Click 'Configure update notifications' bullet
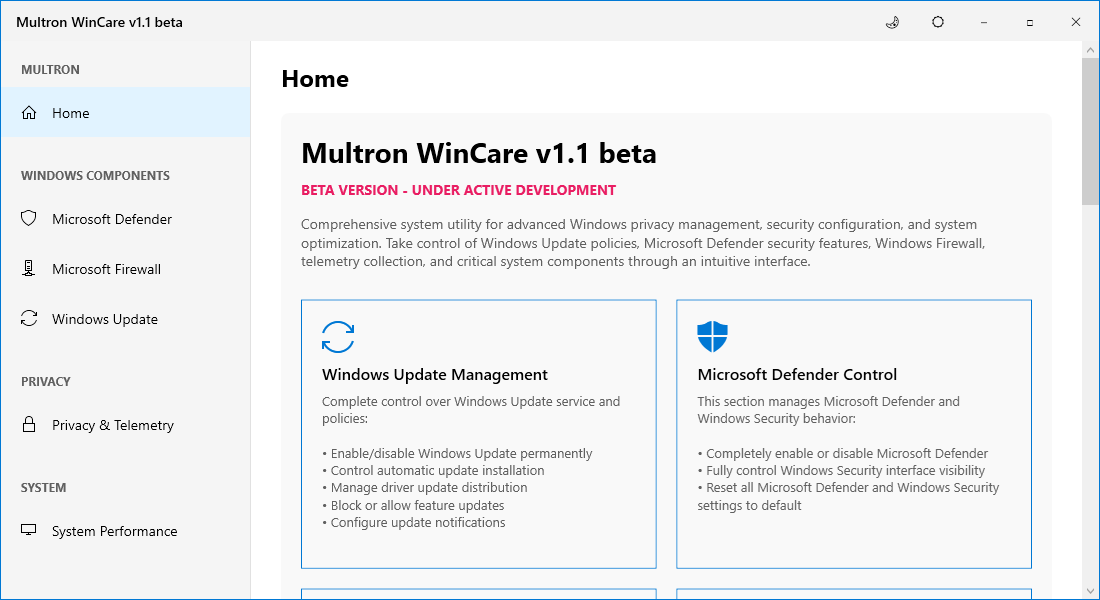 [x=414, y=522]
